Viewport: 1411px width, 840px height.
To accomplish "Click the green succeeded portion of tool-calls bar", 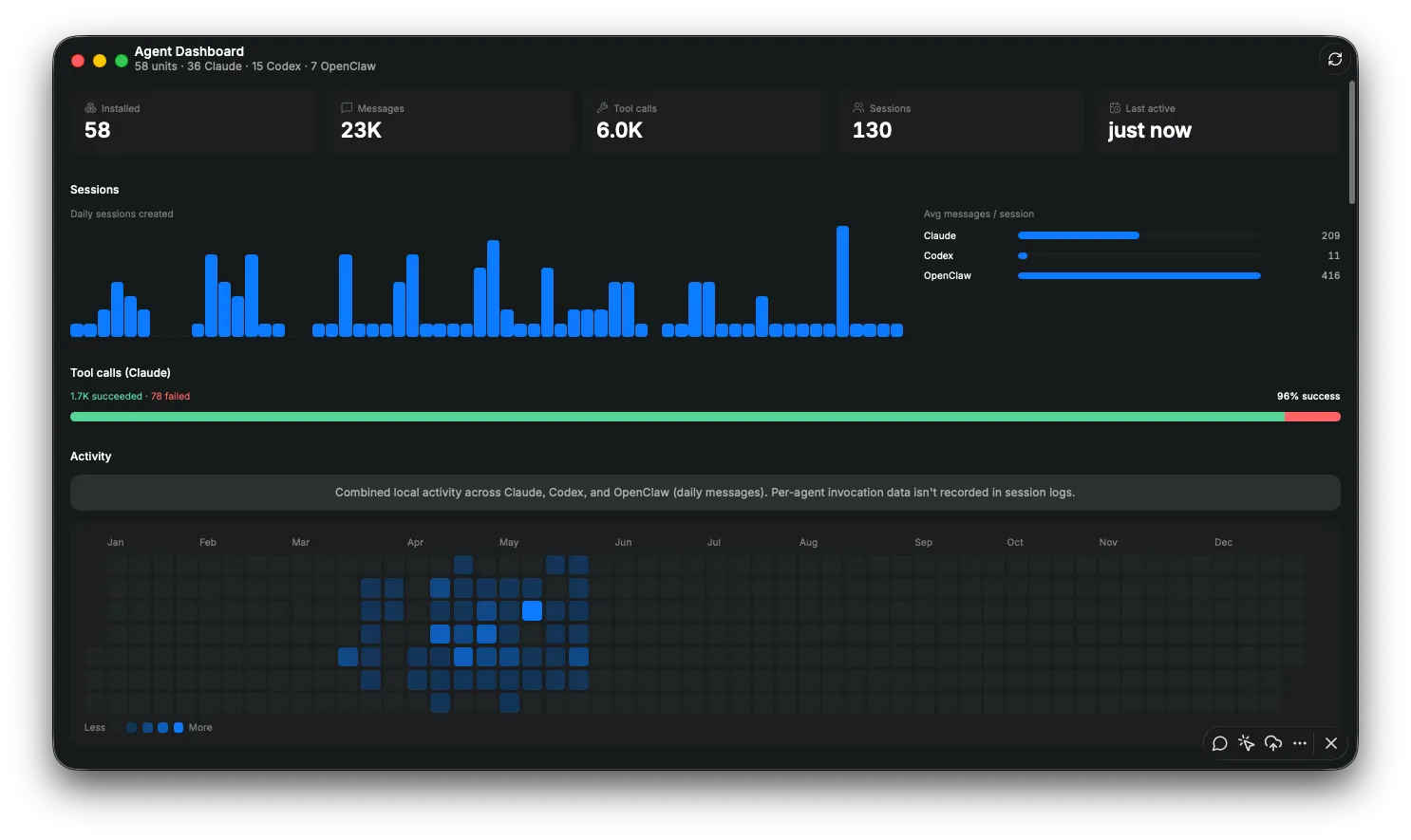I will point(677,417).
